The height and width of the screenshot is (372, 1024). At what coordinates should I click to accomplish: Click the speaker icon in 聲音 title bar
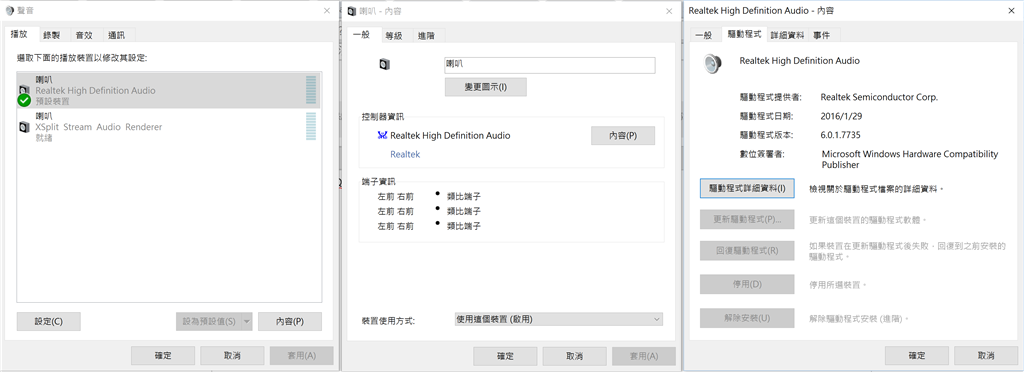(9, 10)
